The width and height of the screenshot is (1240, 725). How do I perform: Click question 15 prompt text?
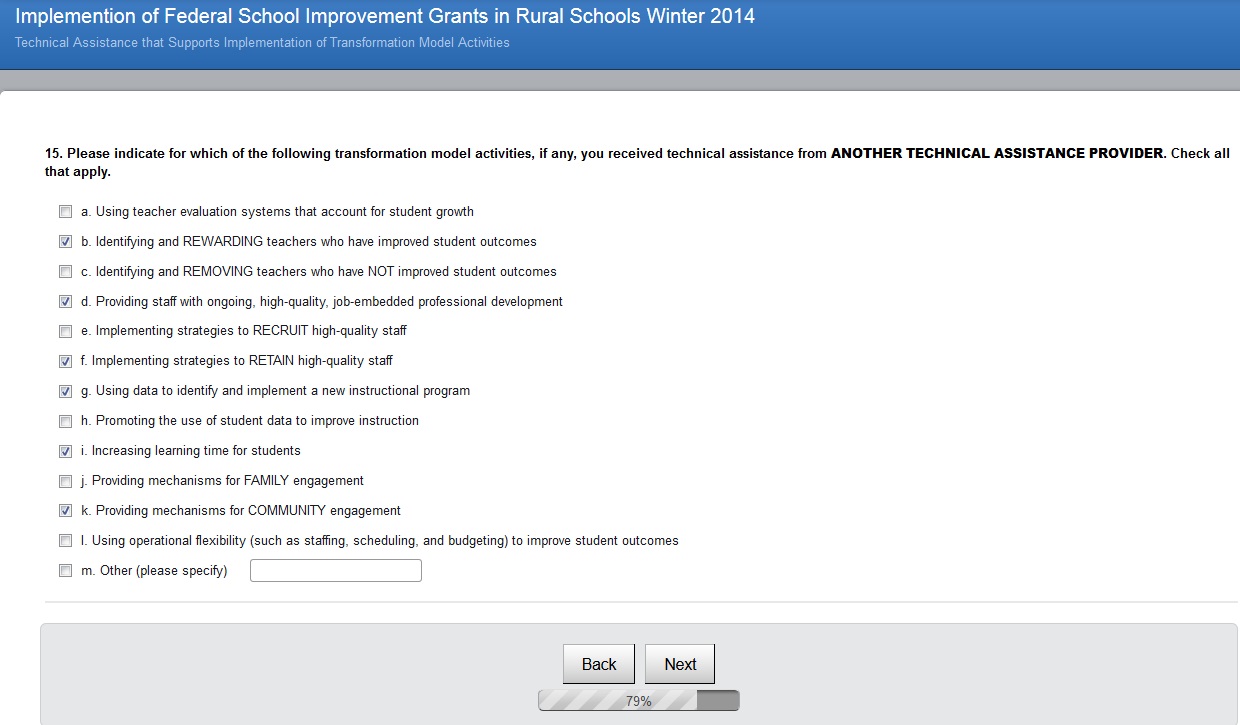(x=637, y=163)
